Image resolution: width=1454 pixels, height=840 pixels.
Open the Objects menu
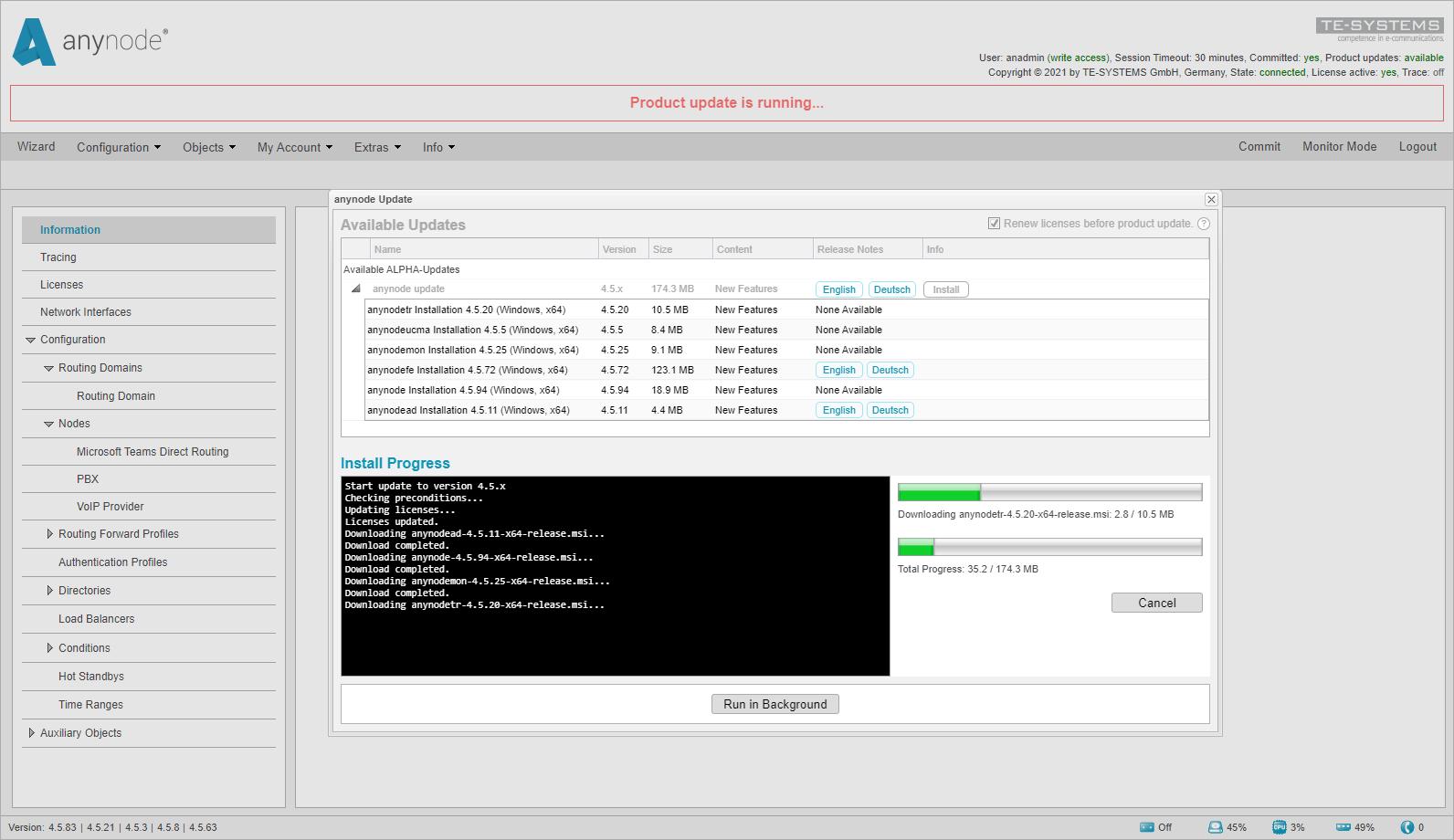[209, 147]
